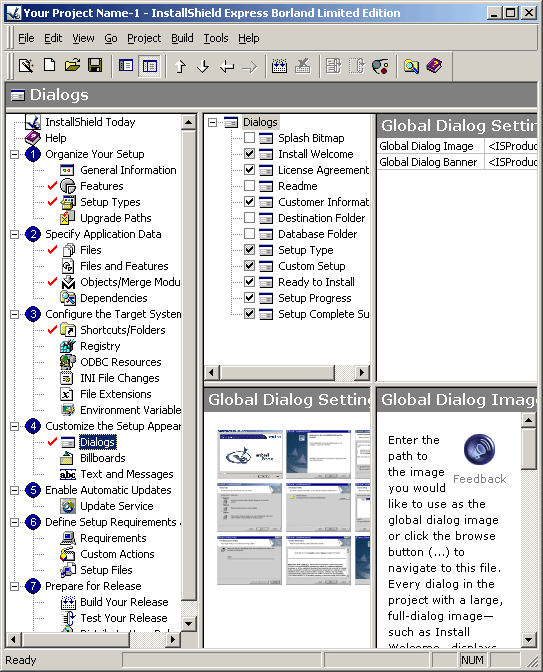
Task: Click the Feedback link text
Action: (480, 479)
